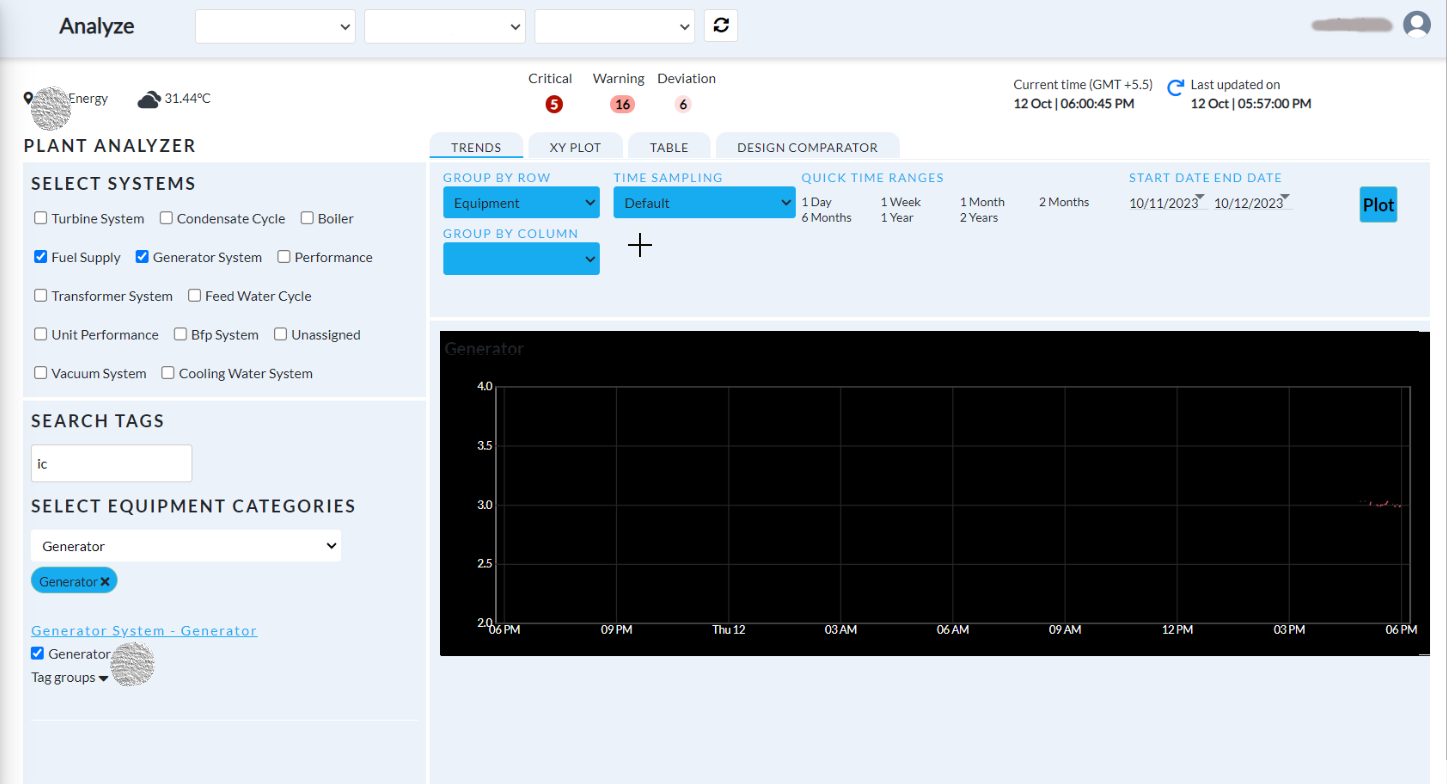Open the first top header dropdown

coord(275,26)
